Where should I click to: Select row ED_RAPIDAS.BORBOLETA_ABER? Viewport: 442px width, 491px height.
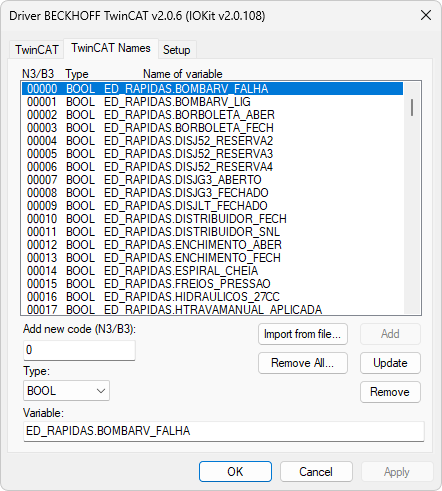[212, 115]
